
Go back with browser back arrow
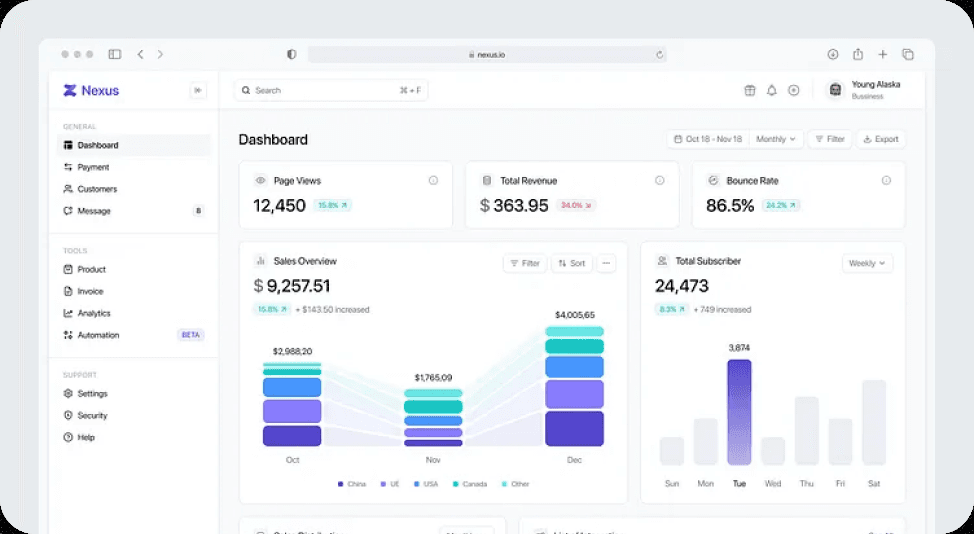[140, 55]
